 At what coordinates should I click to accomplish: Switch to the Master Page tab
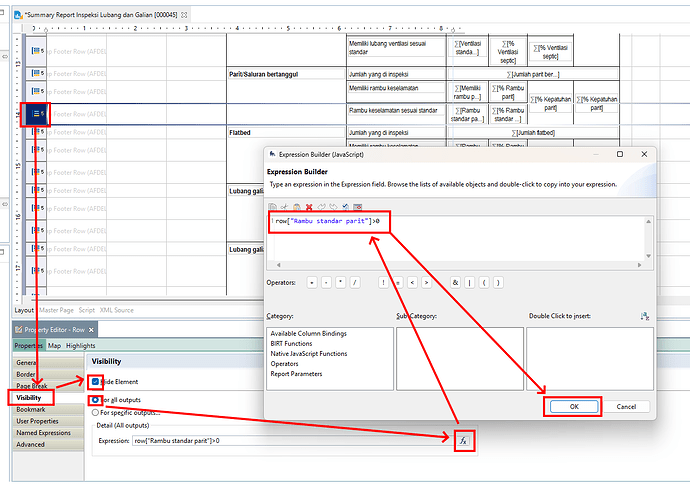click(x=57, y=310)
